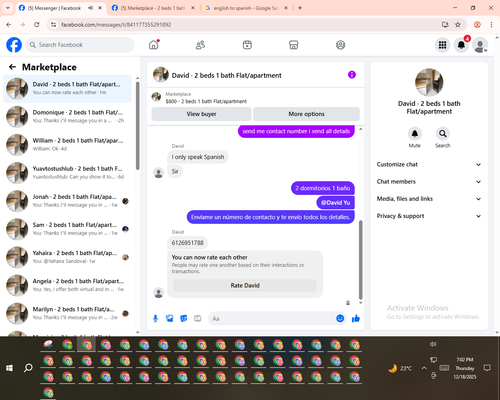Click the browser back arrow

(9, 25)
